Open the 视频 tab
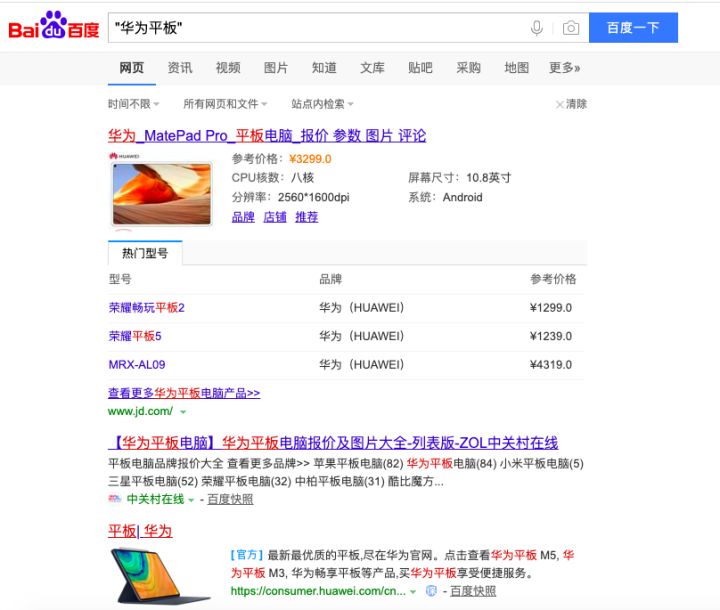 click(x=228, y=68)
